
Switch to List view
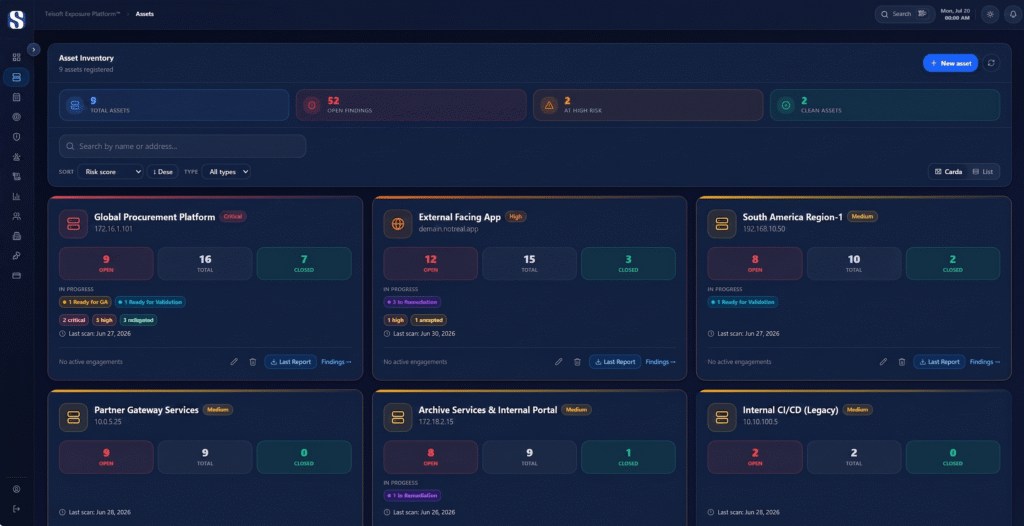(x=983, y=172)
